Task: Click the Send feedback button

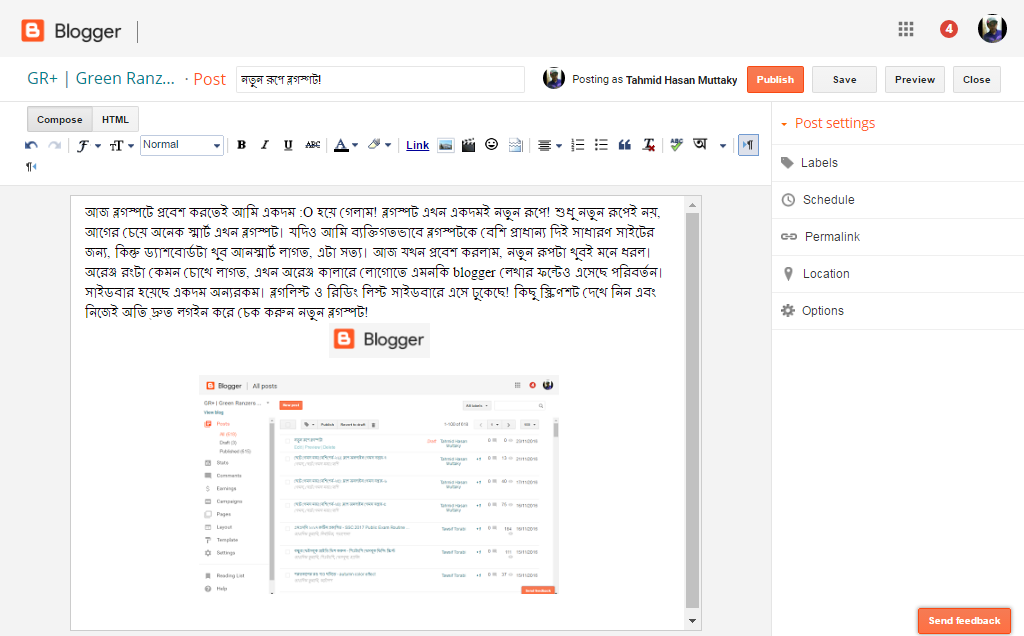Action: tap(964, 621)
